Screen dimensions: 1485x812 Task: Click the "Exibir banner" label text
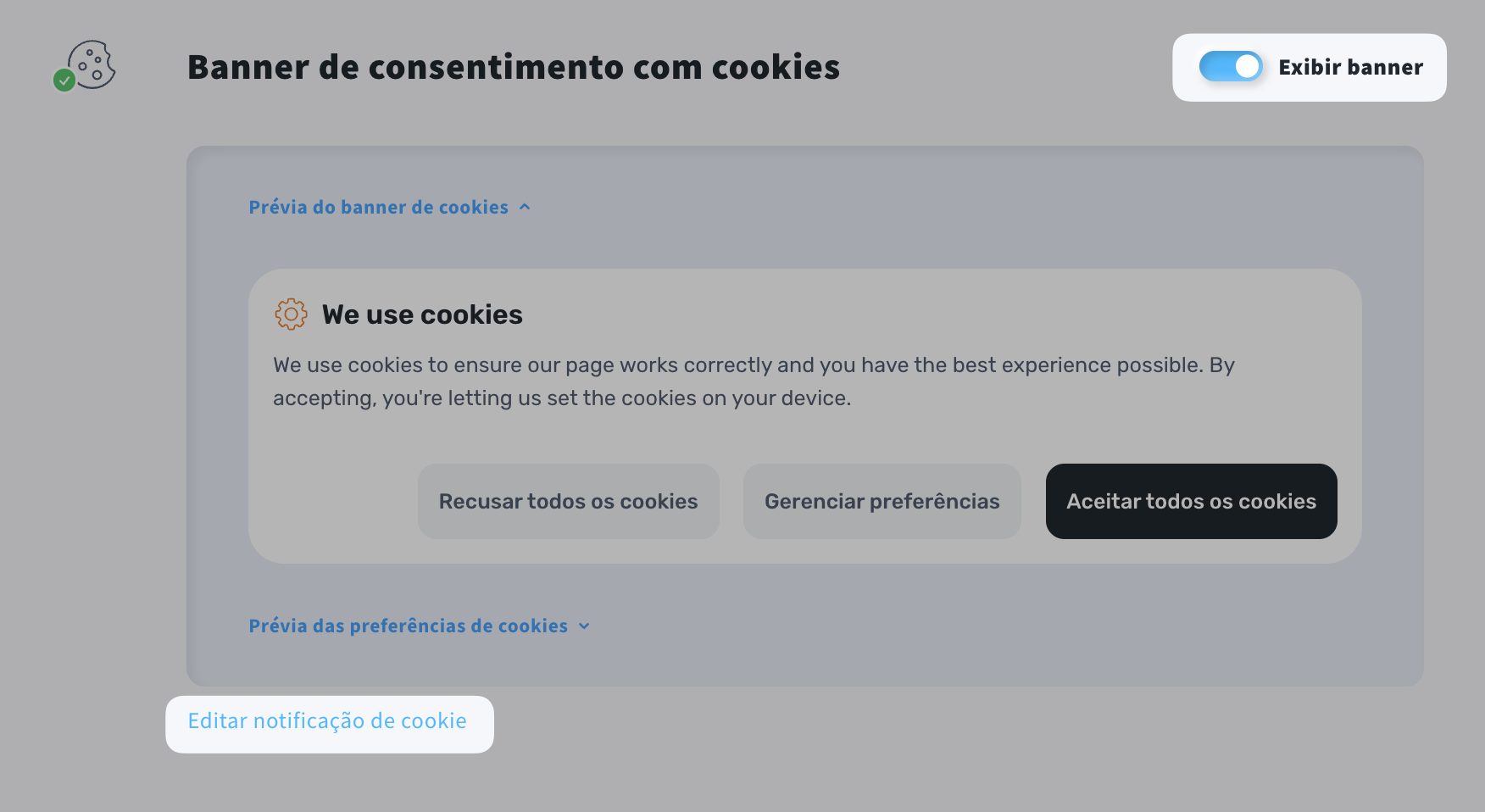pyautogui.click(x=1350, y=68)
